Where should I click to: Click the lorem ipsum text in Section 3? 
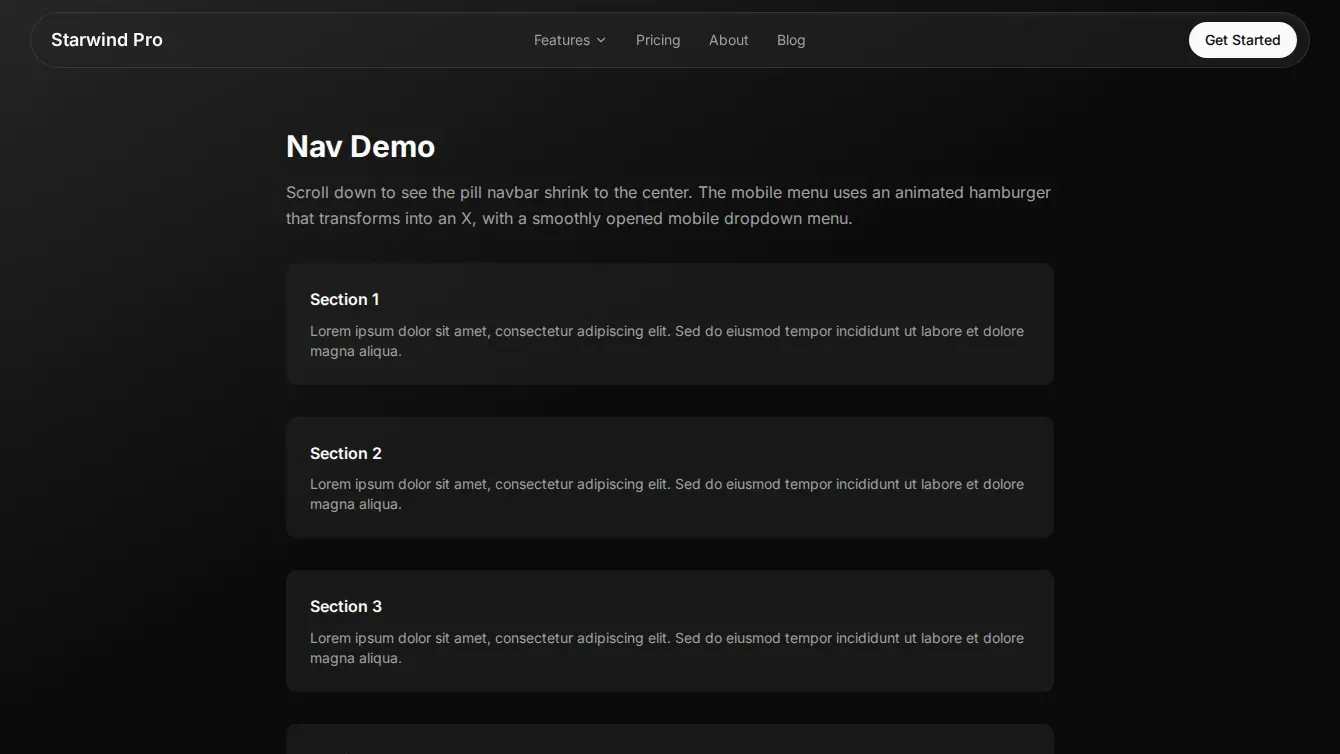[666, 648]
